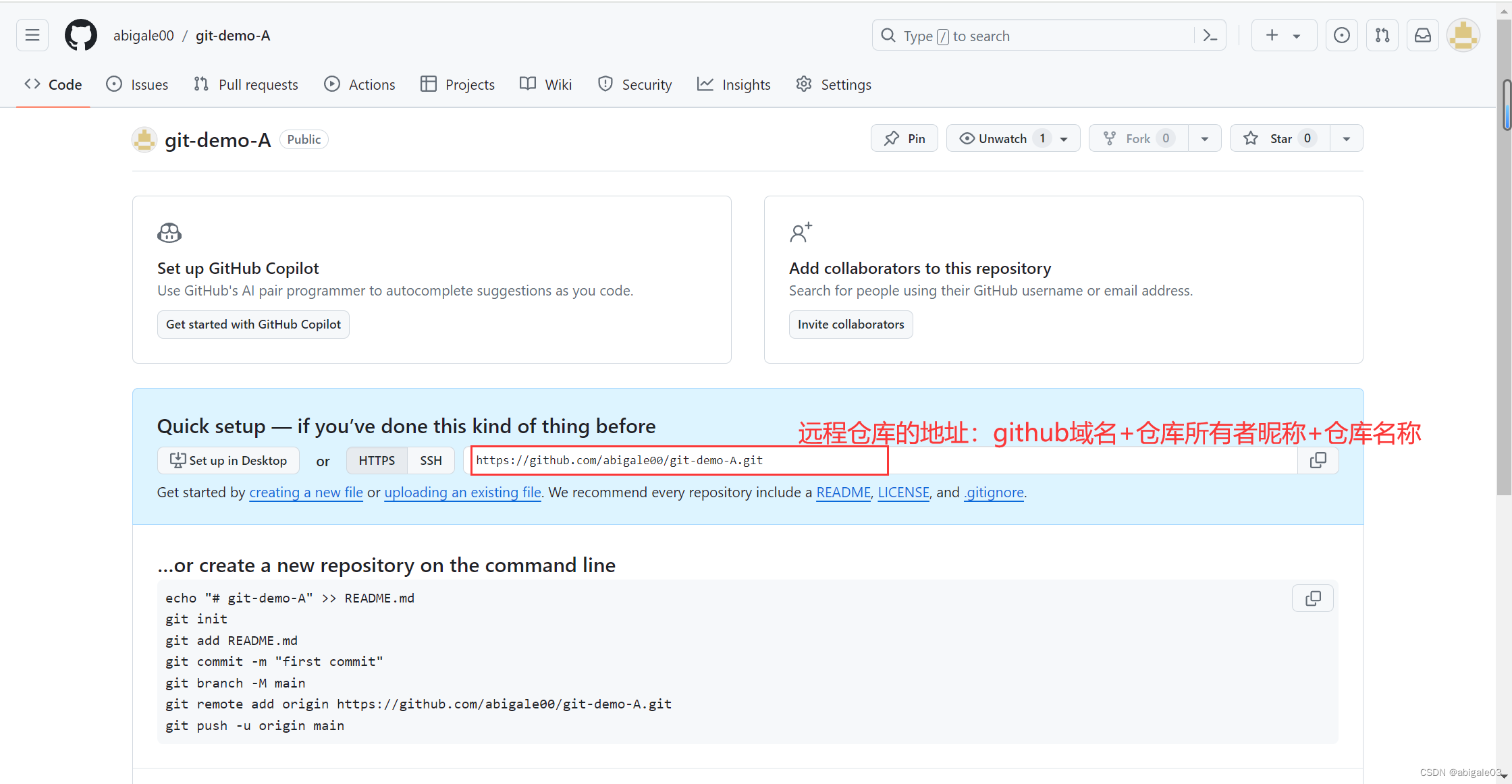This screenshot has height=784, width=1512.
Task: Select the HTTPS clone option
Action: coord(377,460)
